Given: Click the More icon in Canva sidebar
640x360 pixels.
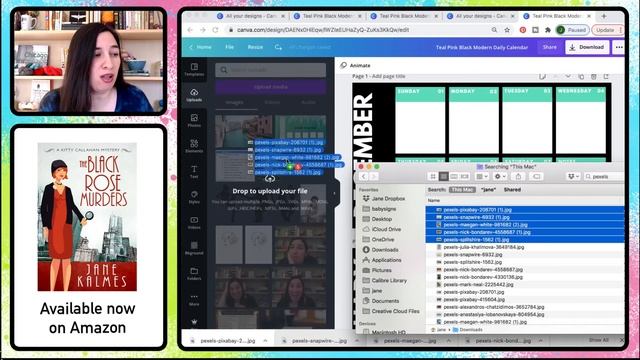Looking at the screenshot, I should (194, 299).
